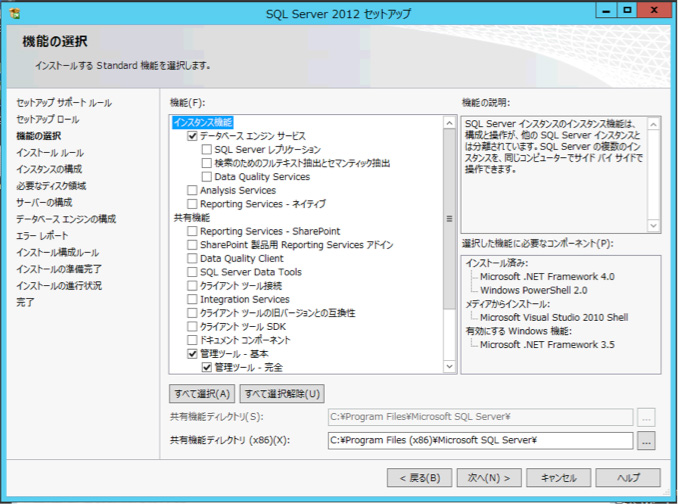The height and width of the screenshot is (504, 678).
Task: Select インストールの準備完了 step
Action: (59, 269)
